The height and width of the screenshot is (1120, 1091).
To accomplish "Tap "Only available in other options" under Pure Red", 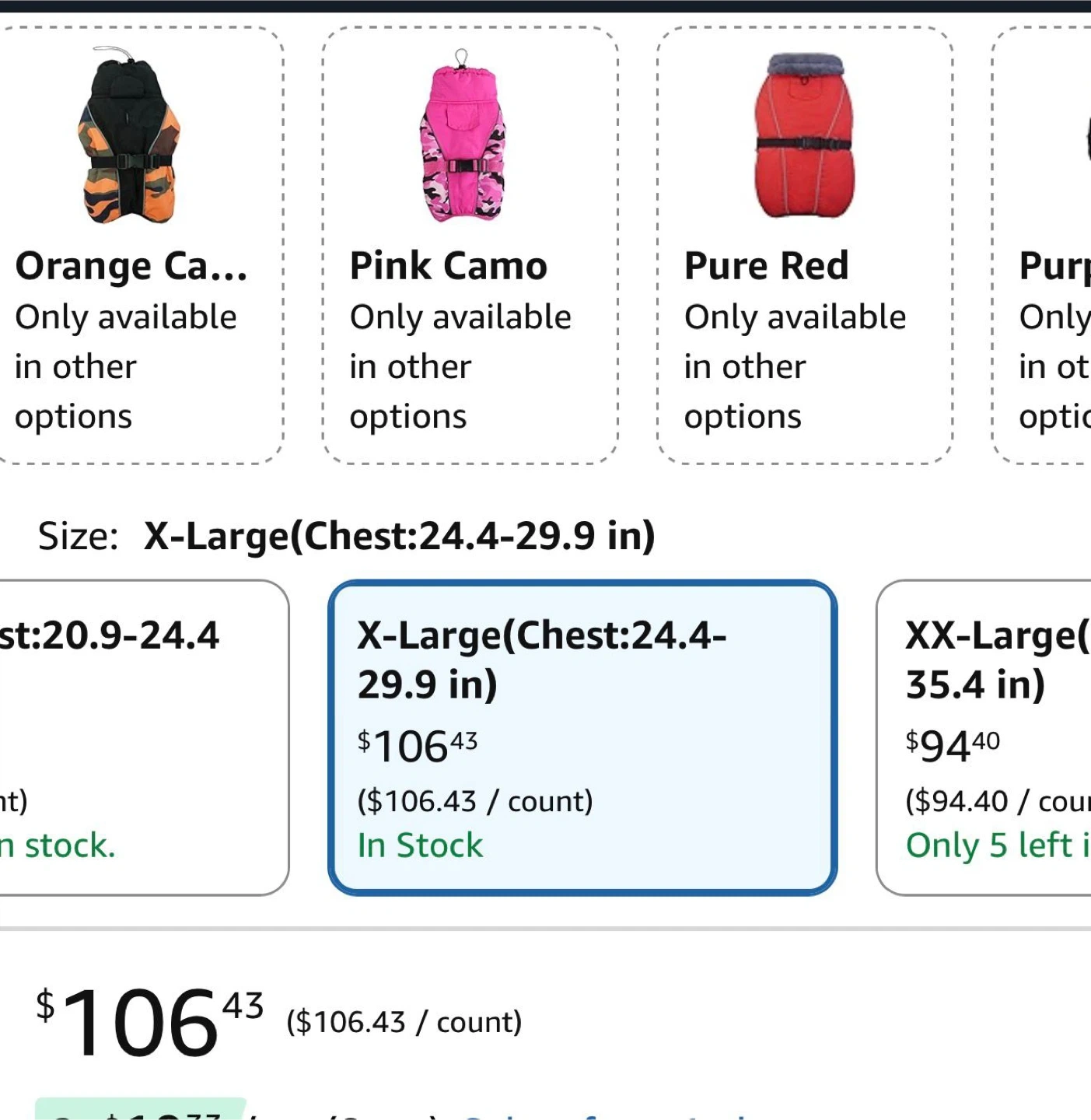I will tap(795, 366).
